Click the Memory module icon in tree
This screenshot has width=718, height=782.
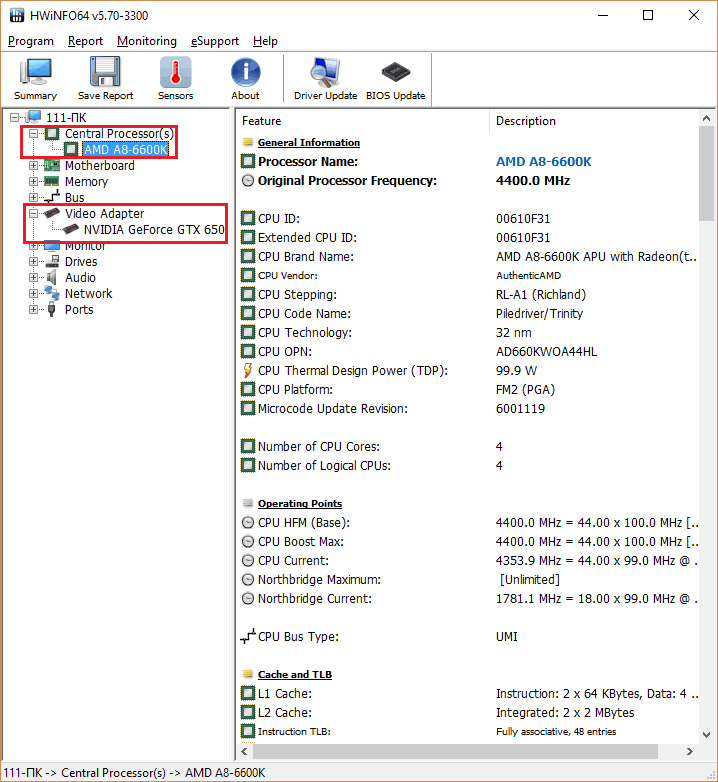click(51, 182)
